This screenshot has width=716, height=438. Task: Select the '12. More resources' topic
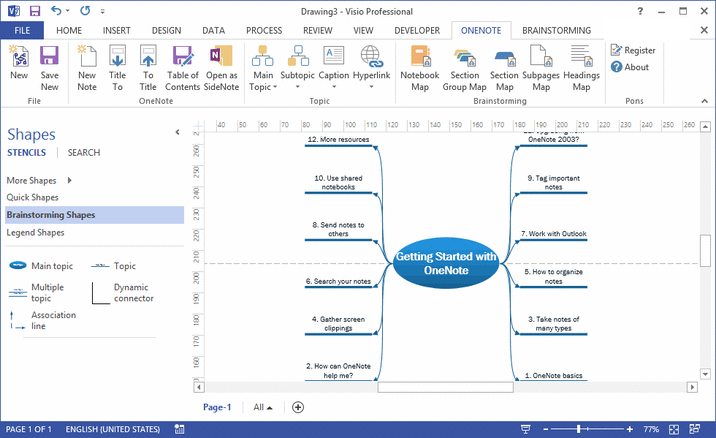click(x=338, y=140)
